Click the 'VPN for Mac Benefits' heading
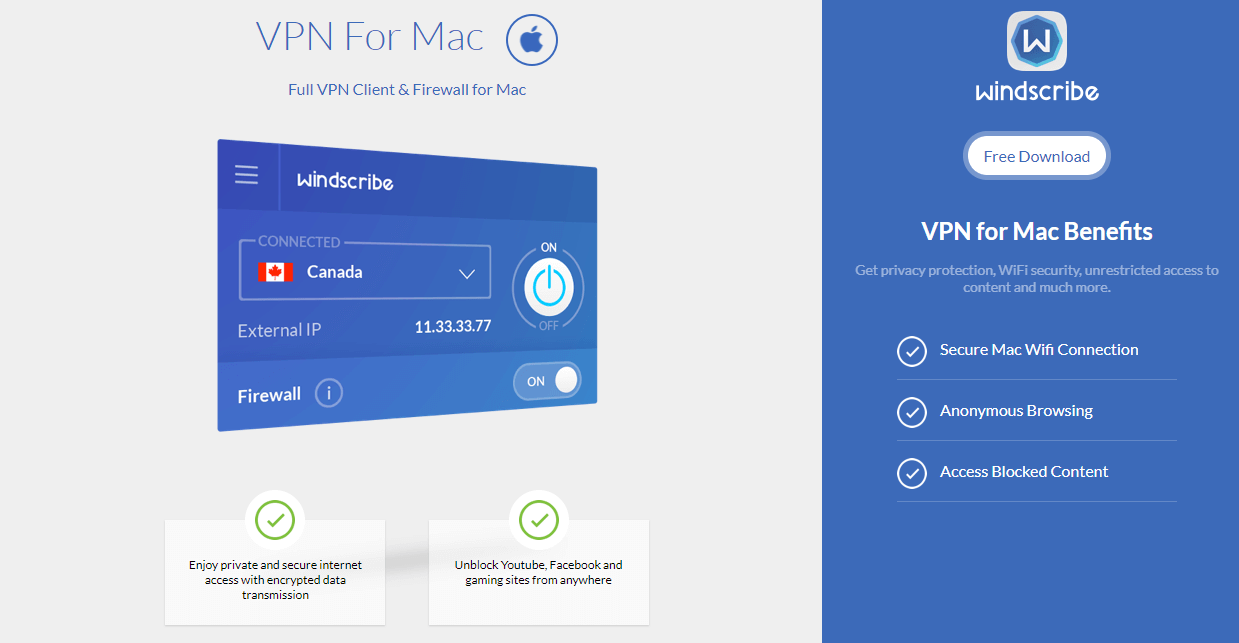Image resolution: width=1239 pixels, height=643 pixels. [1037, 231]
